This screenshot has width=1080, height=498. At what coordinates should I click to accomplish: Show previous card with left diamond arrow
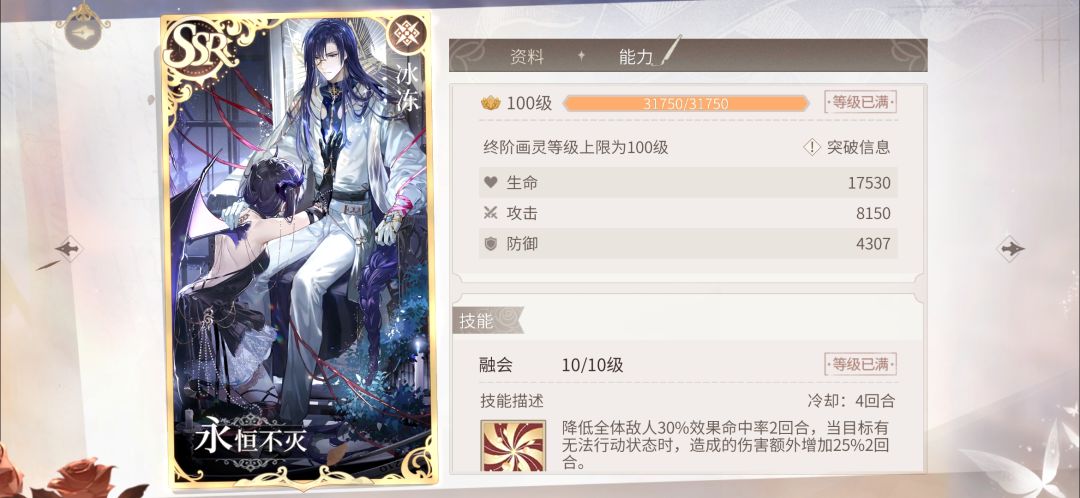pyautogui.click(x=69, y=248)
